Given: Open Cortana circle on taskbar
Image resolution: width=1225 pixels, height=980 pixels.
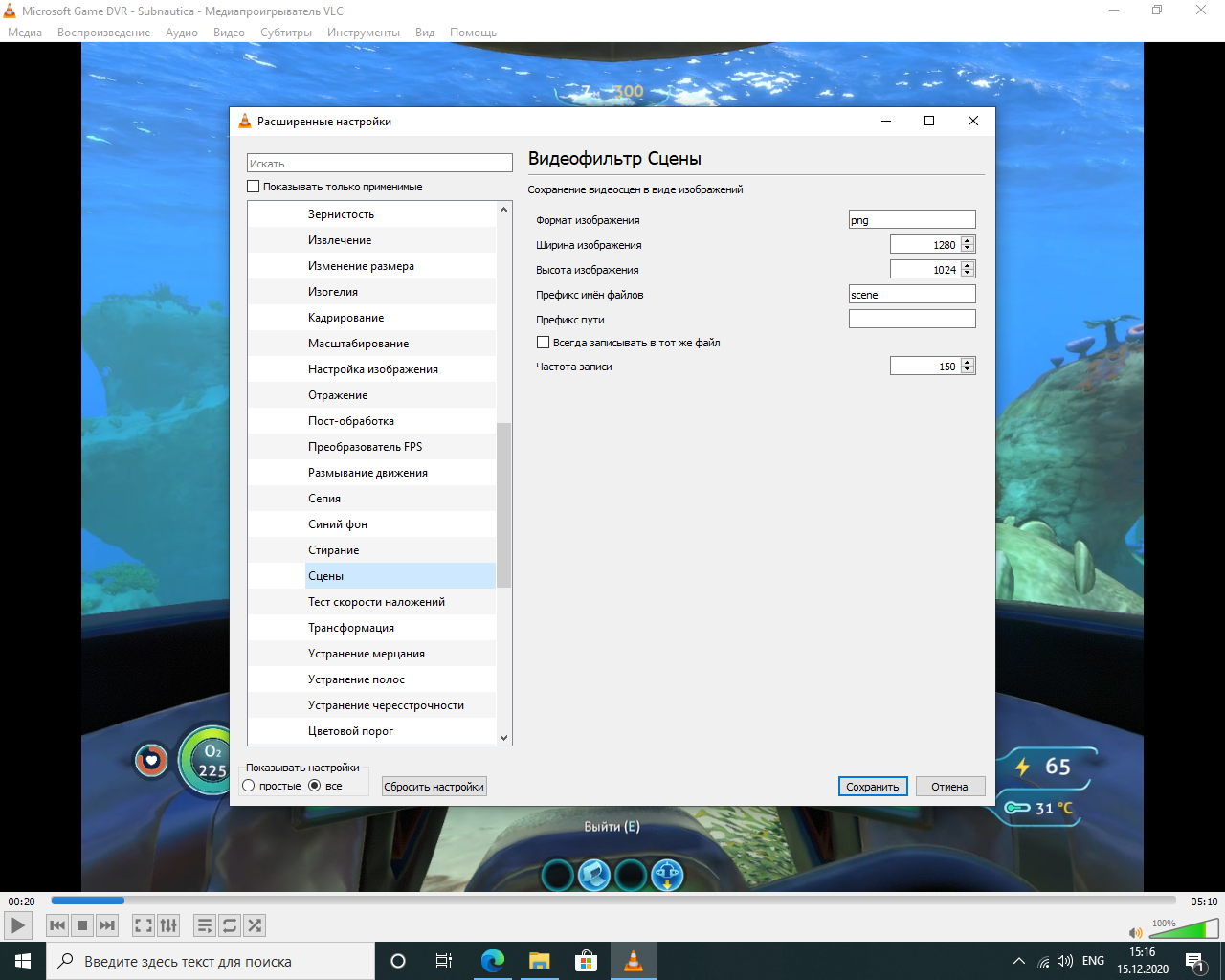Looking at the screenshot, I should tap(398, 961).
